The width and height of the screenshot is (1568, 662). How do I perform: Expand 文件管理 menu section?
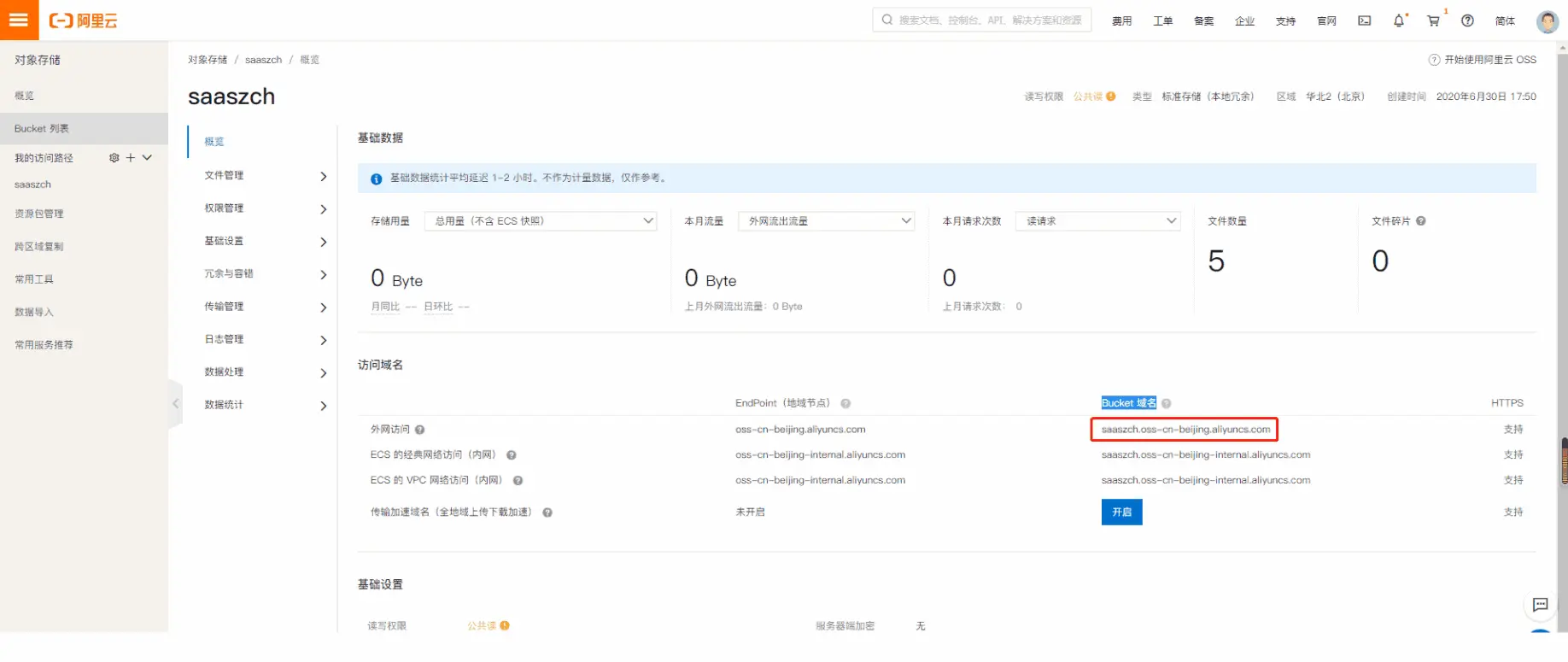click(265, 176)
